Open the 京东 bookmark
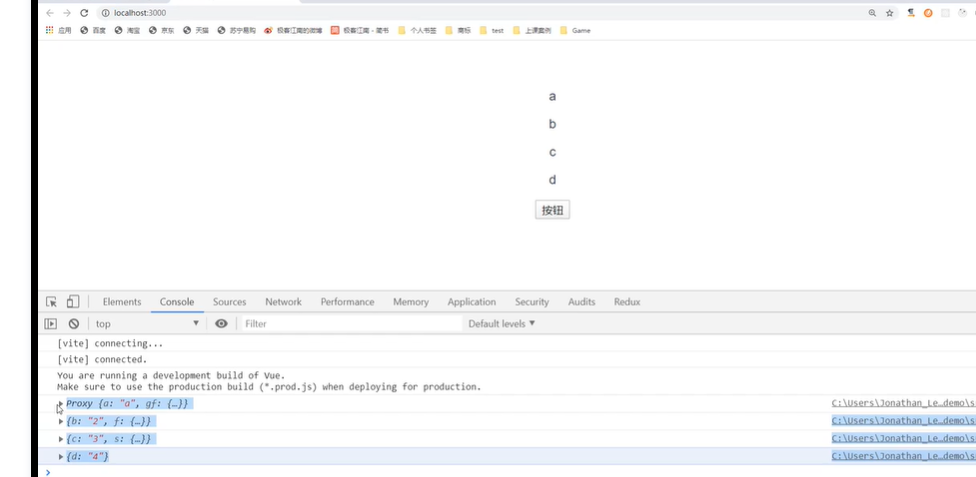This screenshot has height=477, width=976. tap(161, 30)
